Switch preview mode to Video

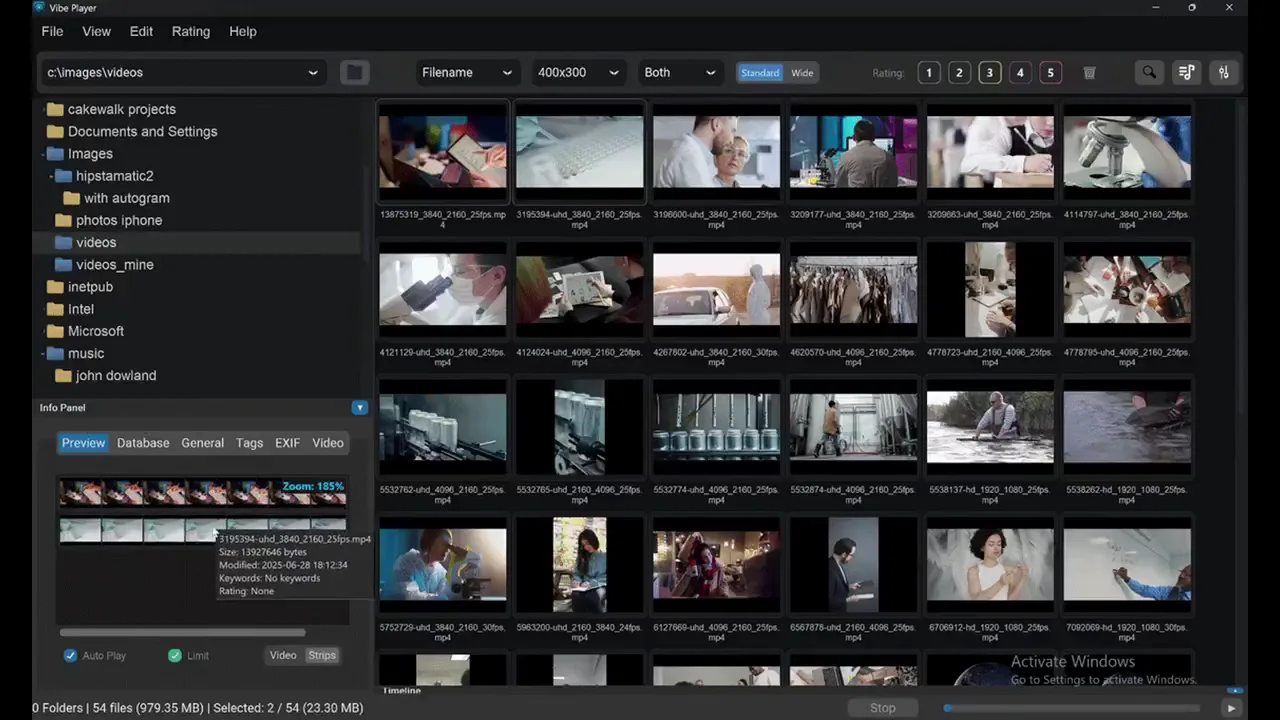[x=283, y=656]
